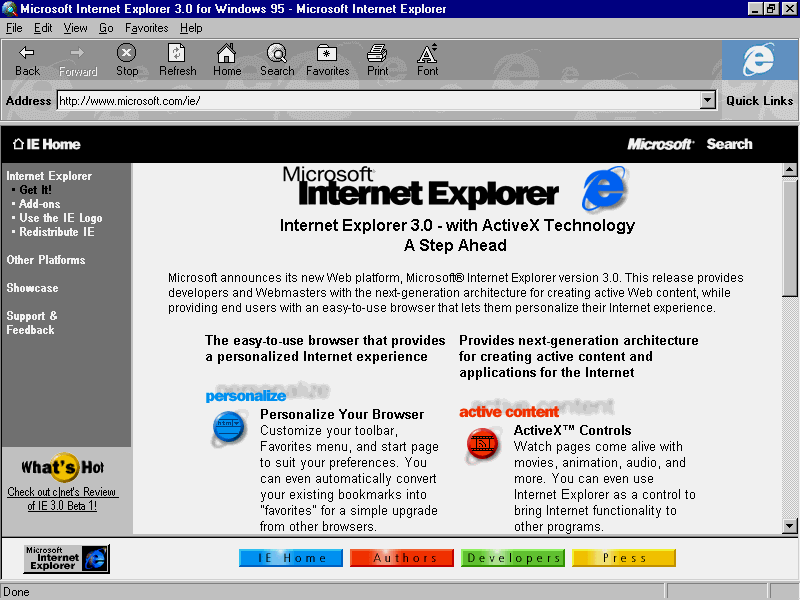
Task: Restore the Internet Explorer window size
Action: [x=771, y=9]
